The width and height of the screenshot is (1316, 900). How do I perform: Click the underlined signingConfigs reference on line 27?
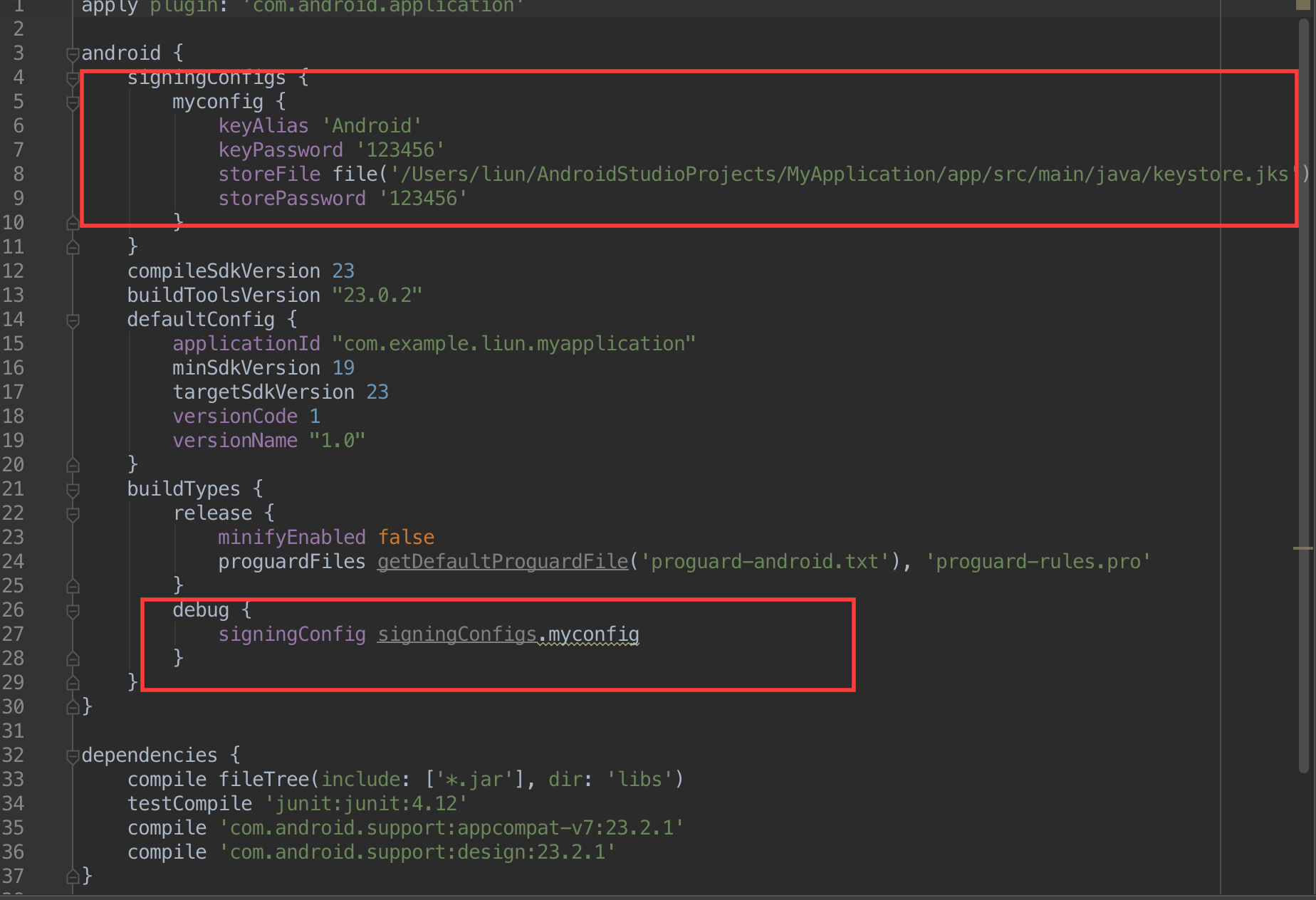pyautogui.click(x=456, y=634)
